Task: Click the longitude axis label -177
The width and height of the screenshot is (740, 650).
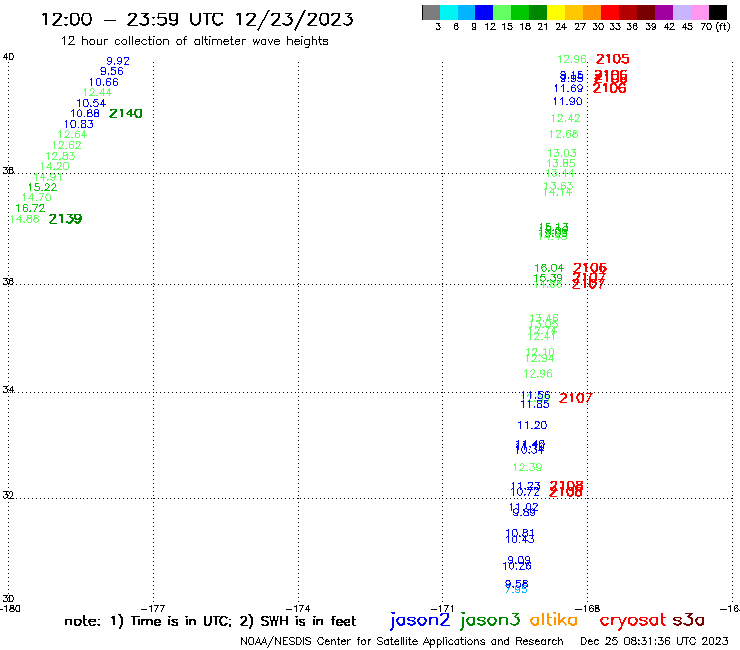Action: (x=153, y=608)
